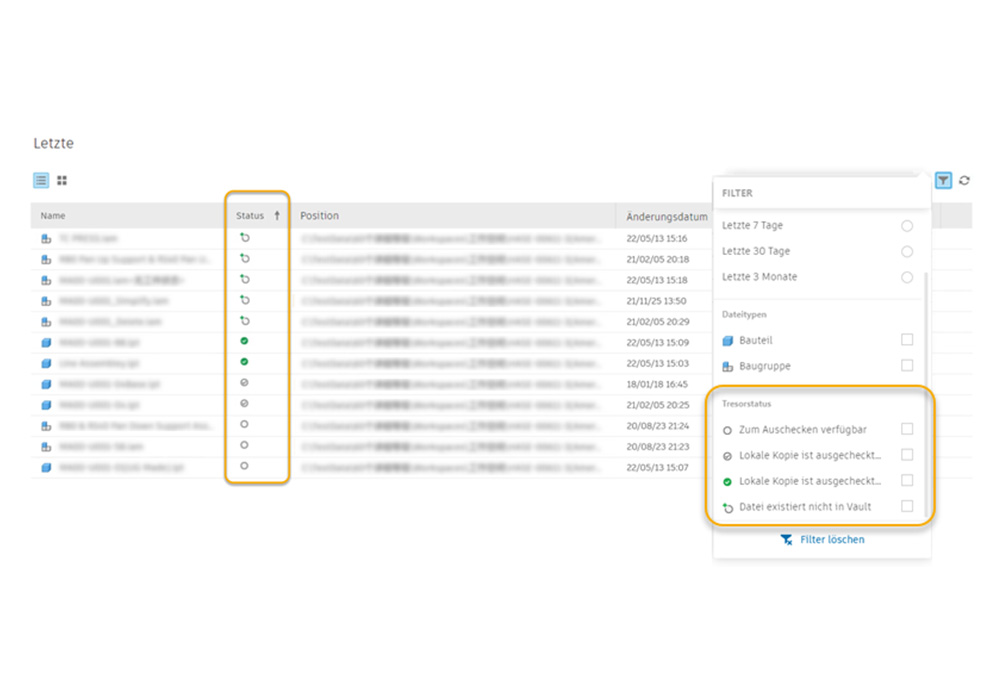
Task: Click the refresh list icon
Action: tap(964, 180)
